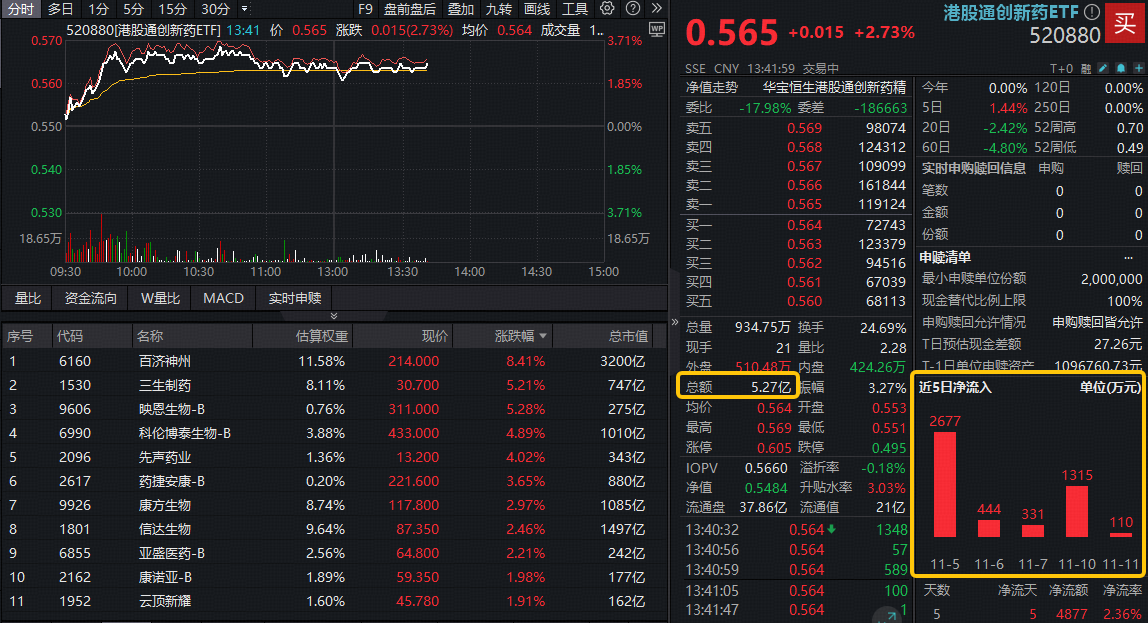Click 港股通创新药ETF title
This screenshot has height=623, width=1148.
[x=1010, y=12]
